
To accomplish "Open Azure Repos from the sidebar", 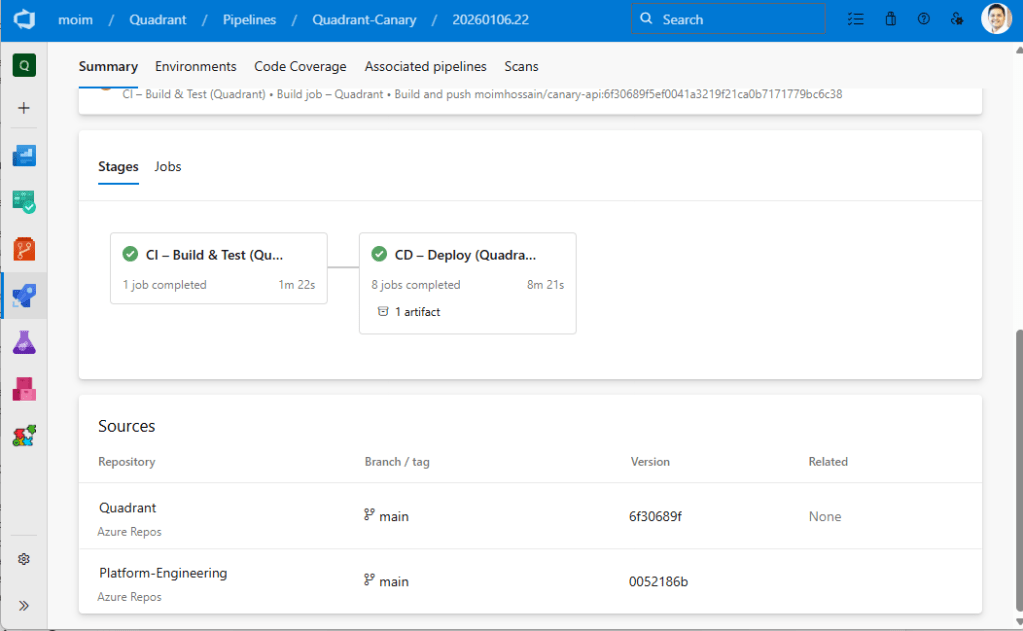I will point(24,249).
